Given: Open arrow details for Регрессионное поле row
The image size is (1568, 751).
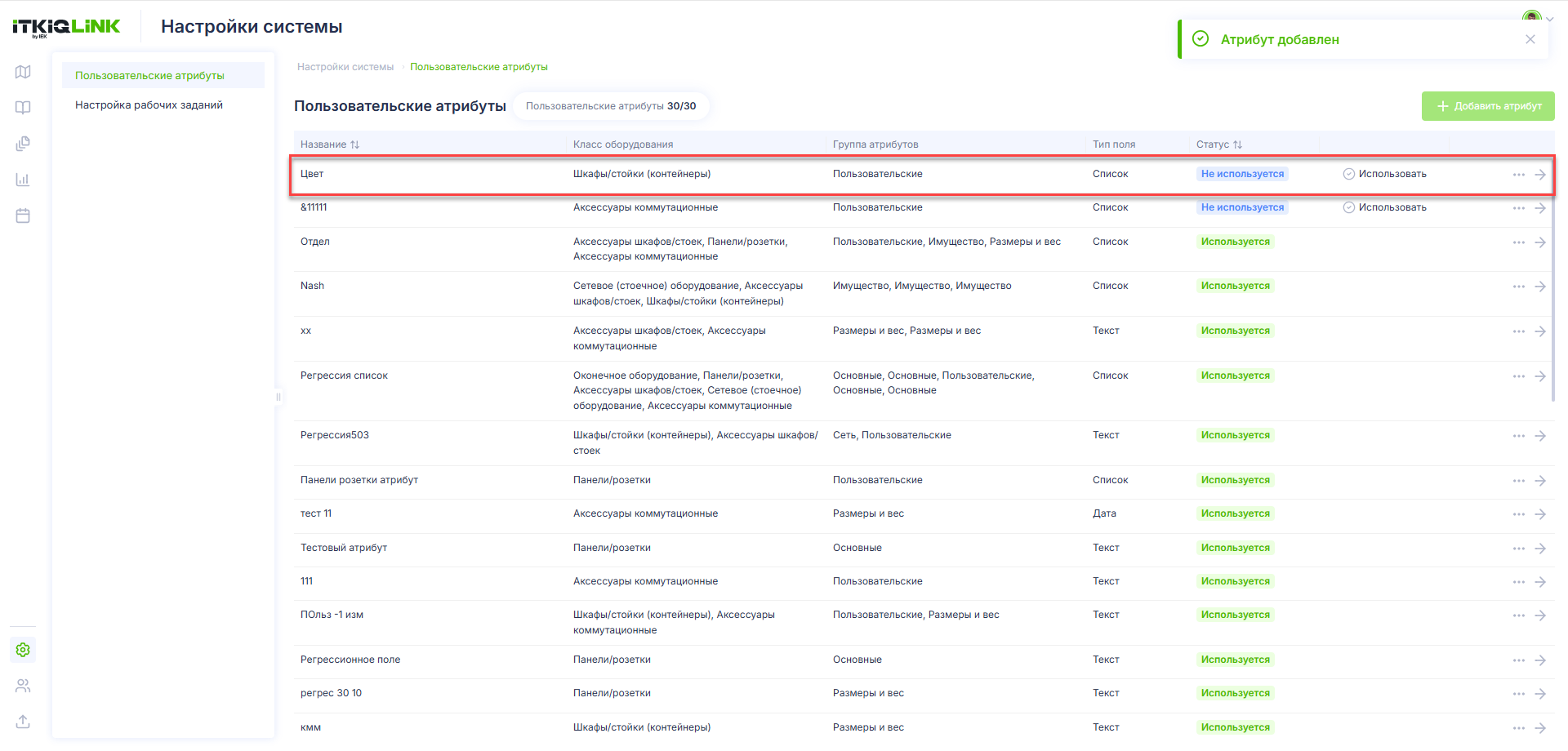Looking at the screenshot, I should 1540,660.
